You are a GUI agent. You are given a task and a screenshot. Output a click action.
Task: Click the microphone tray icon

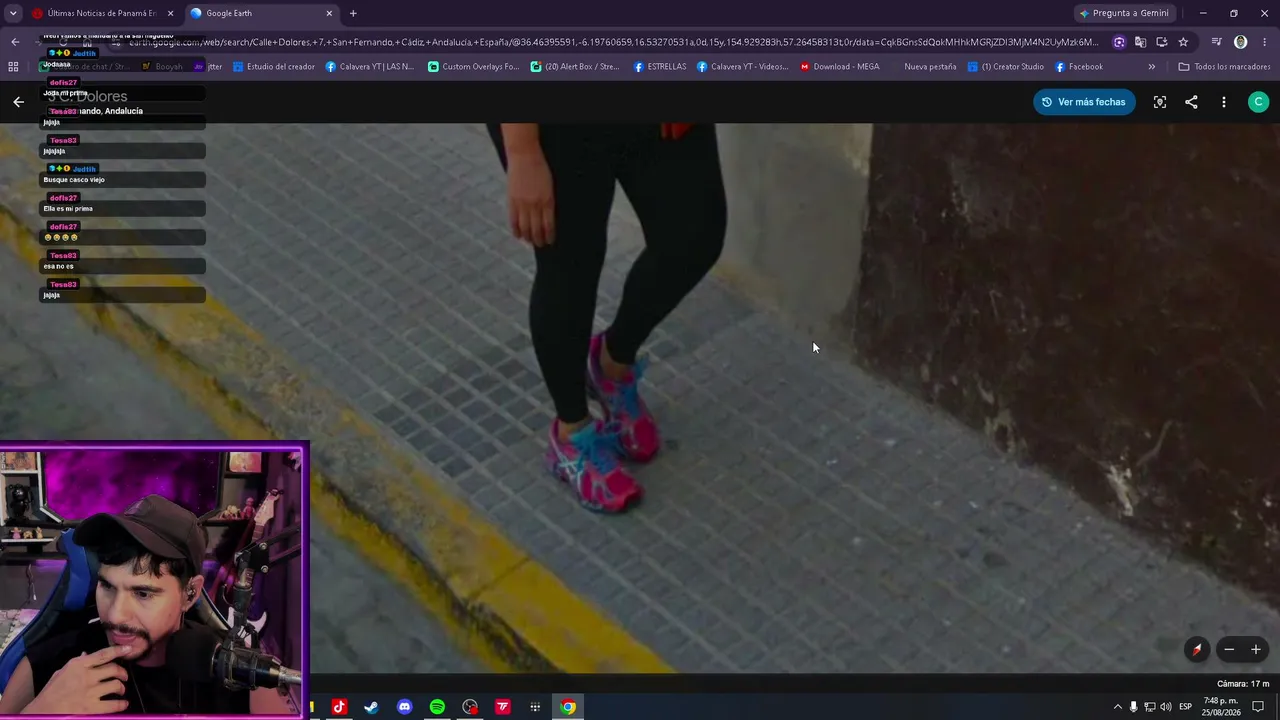pos(1133,707)
